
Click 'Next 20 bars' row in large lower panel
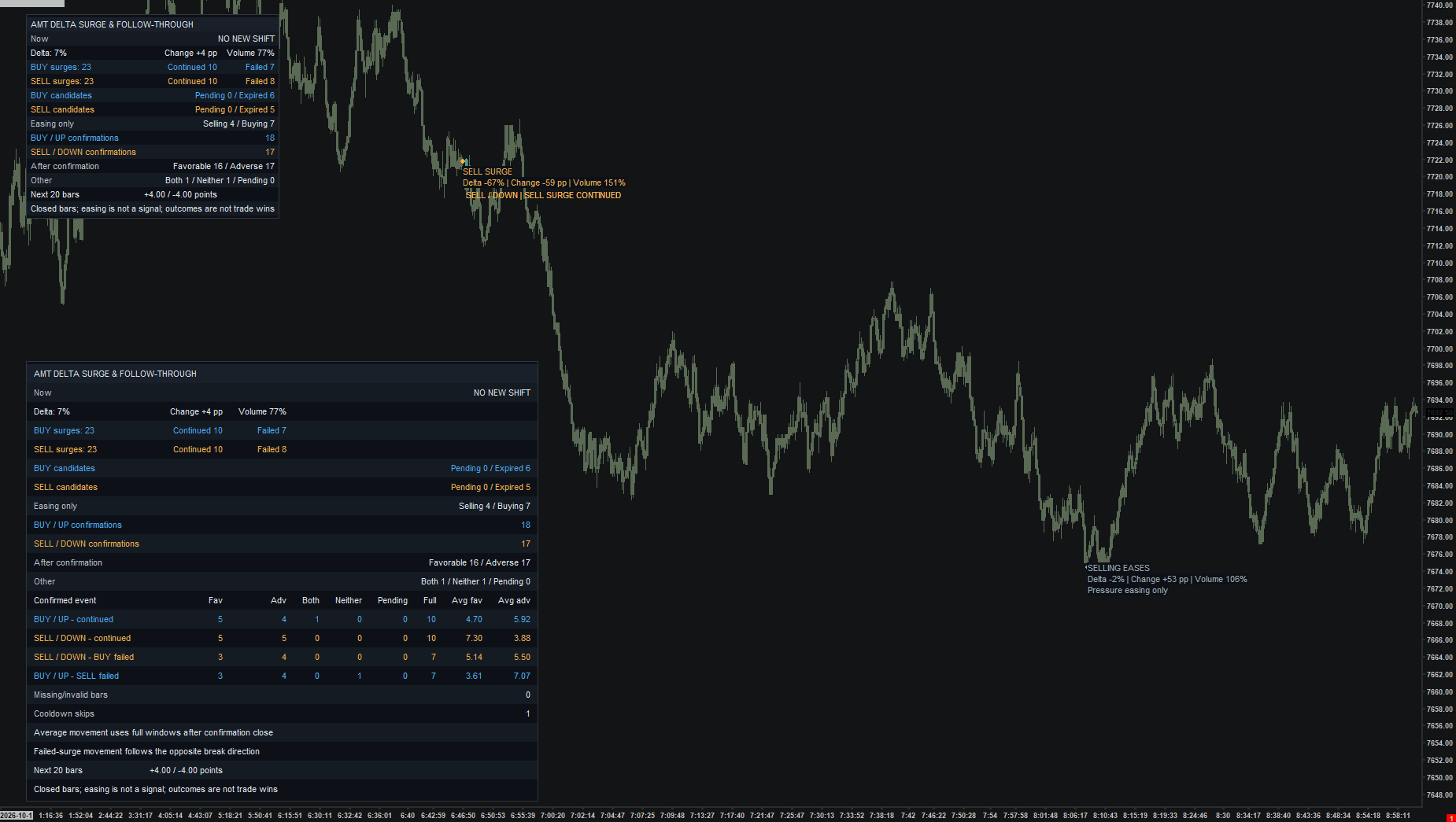(x=282, y=770)
